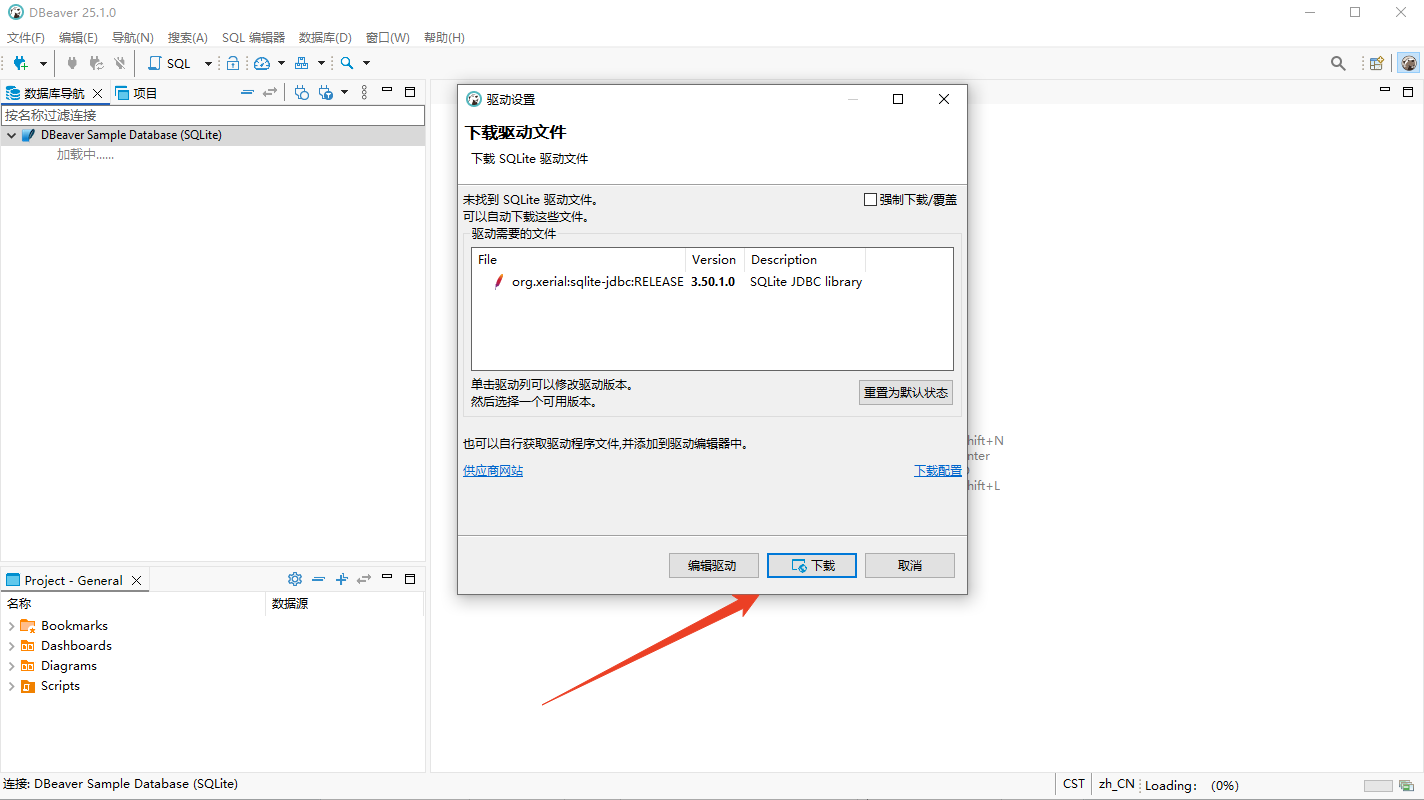Image resolution: width=1424 pixels, height=800 pixels.
Task: Click the transaction lock icon in the toolbar
Action: pos(233,63)
